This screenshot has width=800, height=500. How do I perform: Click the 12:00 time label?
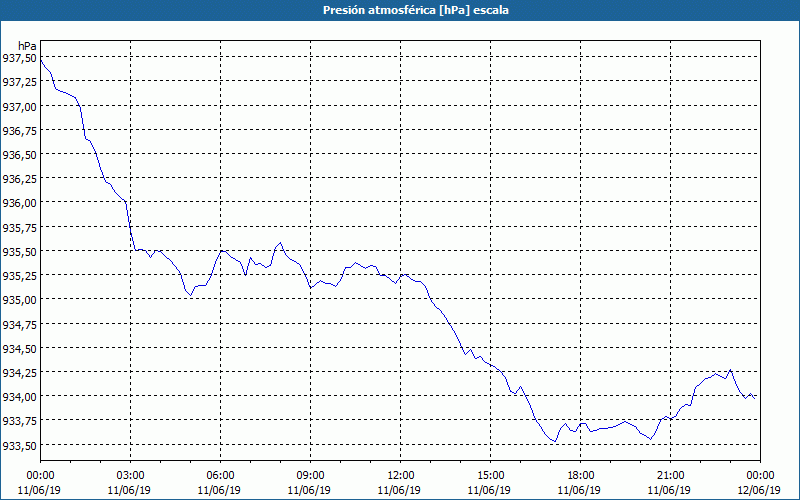point(401,476)
